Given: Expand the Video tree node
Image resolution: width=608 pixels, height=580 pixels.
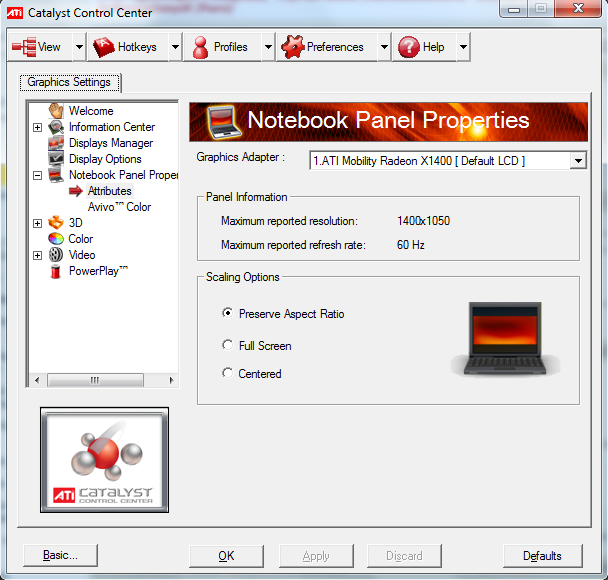Looking at the screenshot, I should [38, 255].
